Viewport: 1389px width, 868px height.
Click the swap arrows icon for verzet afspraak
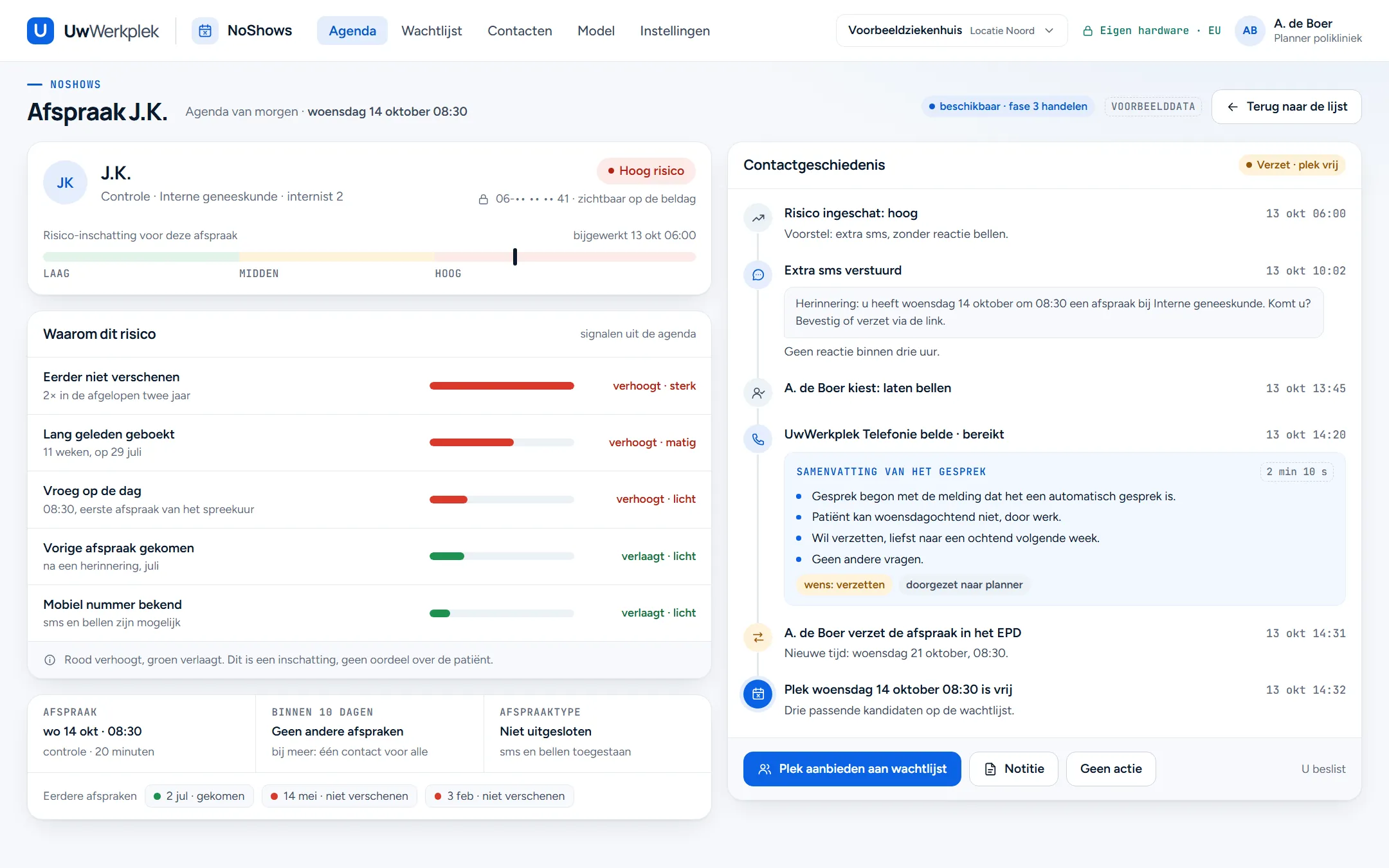(758, 637)
